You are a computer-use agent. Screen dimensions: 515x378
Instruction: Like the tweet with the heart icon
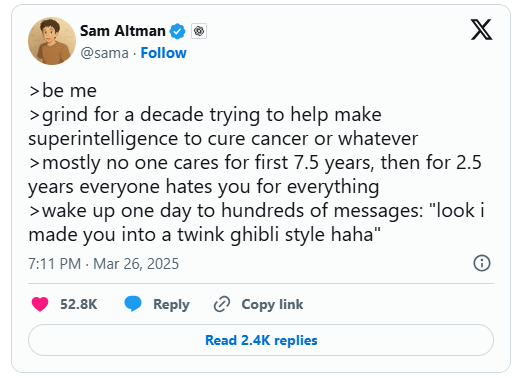40,304
